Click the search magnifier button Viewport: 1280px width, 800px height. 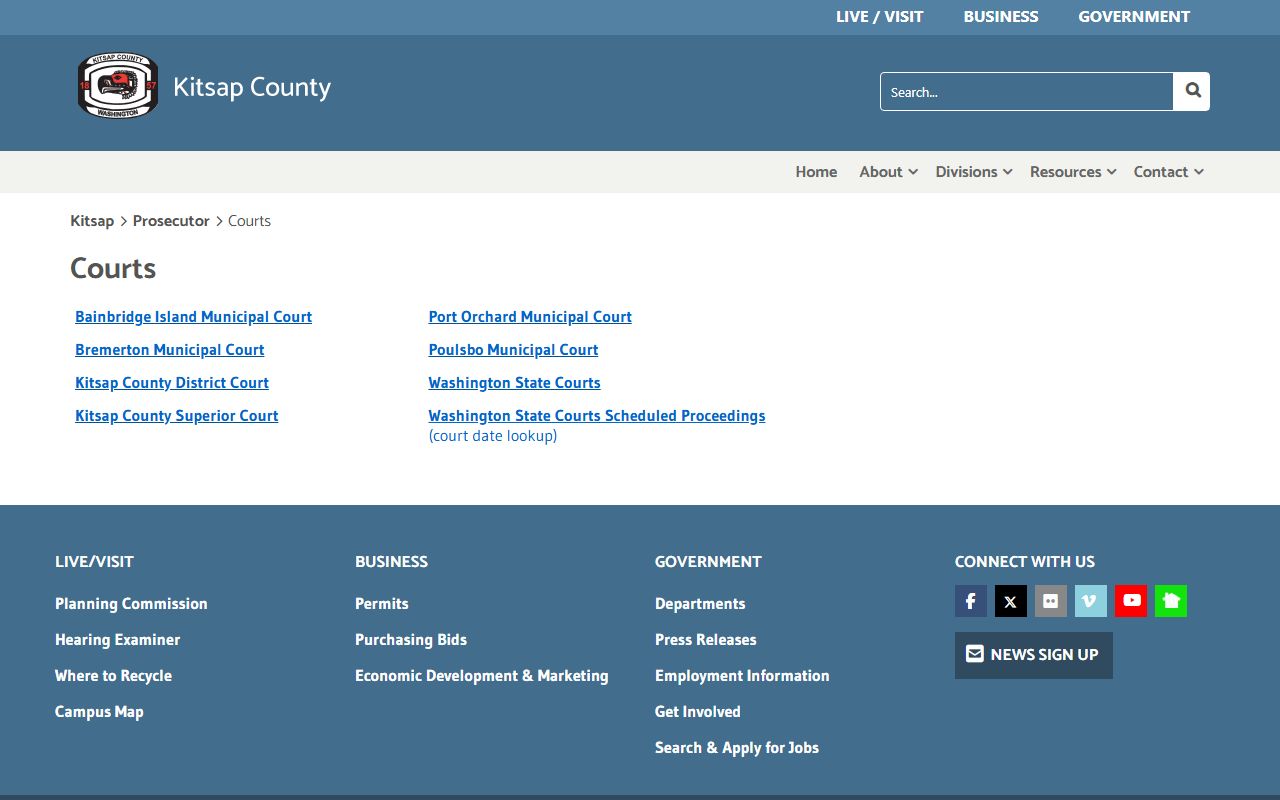(1192, 91)
